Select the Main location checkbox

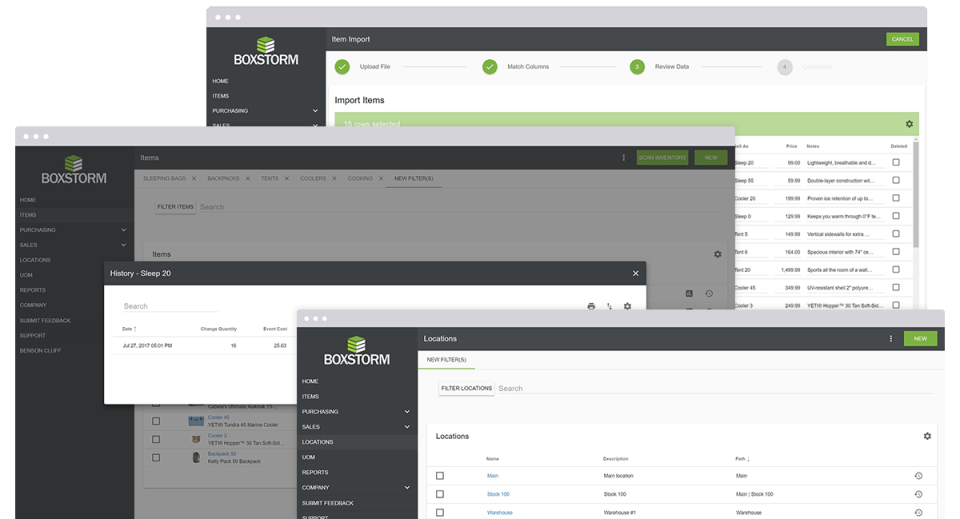click(x=440, y=476)
